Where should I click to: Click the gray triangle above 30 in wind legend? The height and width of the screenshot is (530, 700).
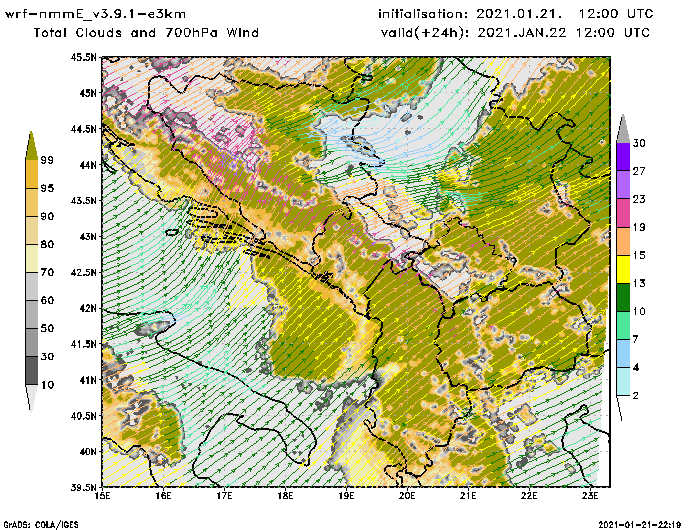pyautogui.click(x=623, y=129)
